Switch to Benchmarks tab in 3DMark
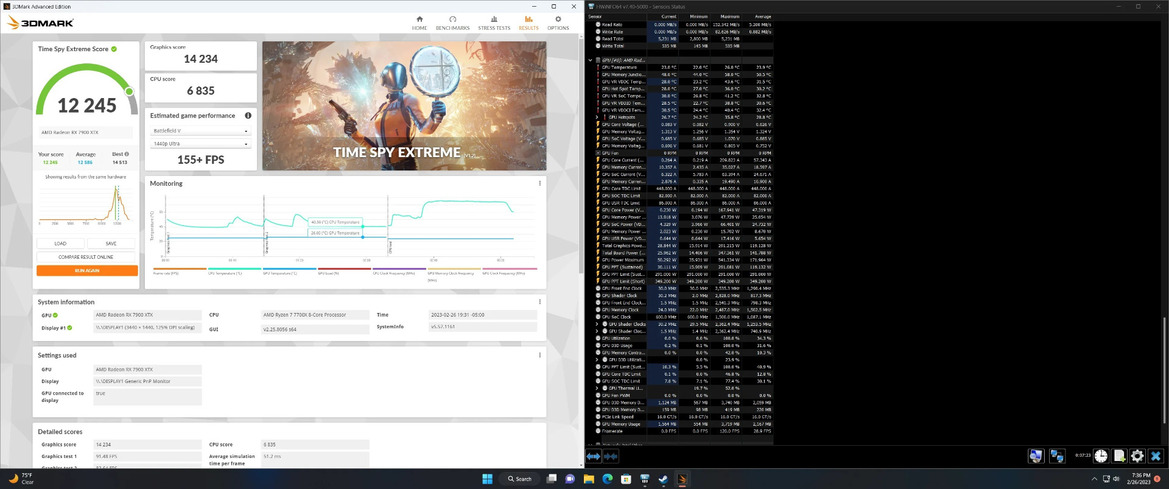The height and width of the screenshot is (489, 1169). pyautogui.click(x=453, y=22)
